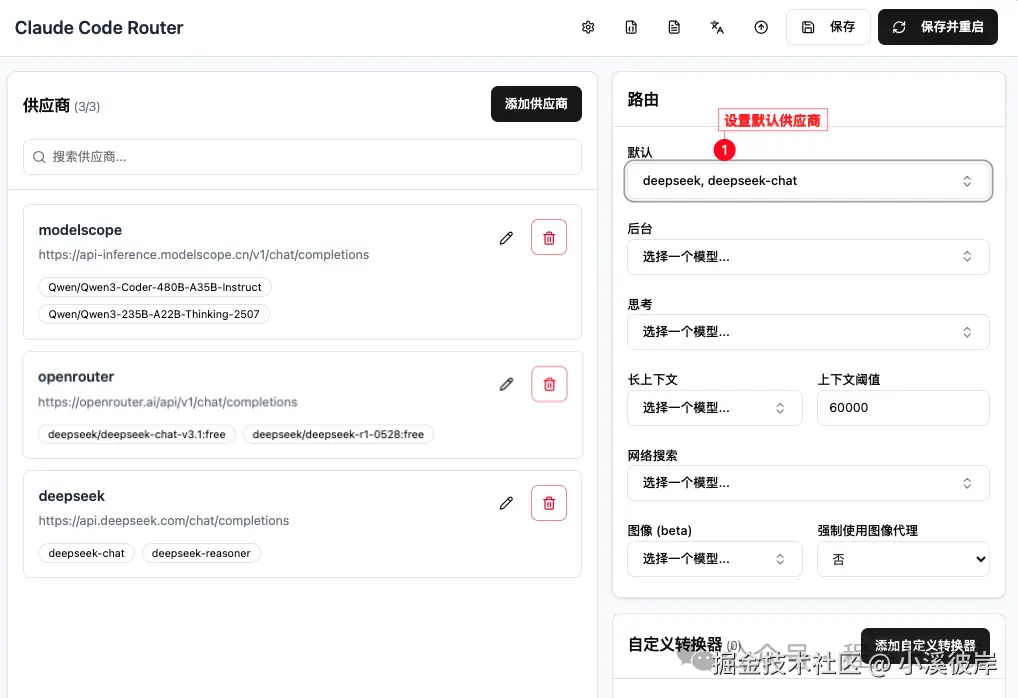The width and height of the screenshot is (1018, 698).
Task: Click the config file icon in the toolbar
Action: (x=631, y=27)
